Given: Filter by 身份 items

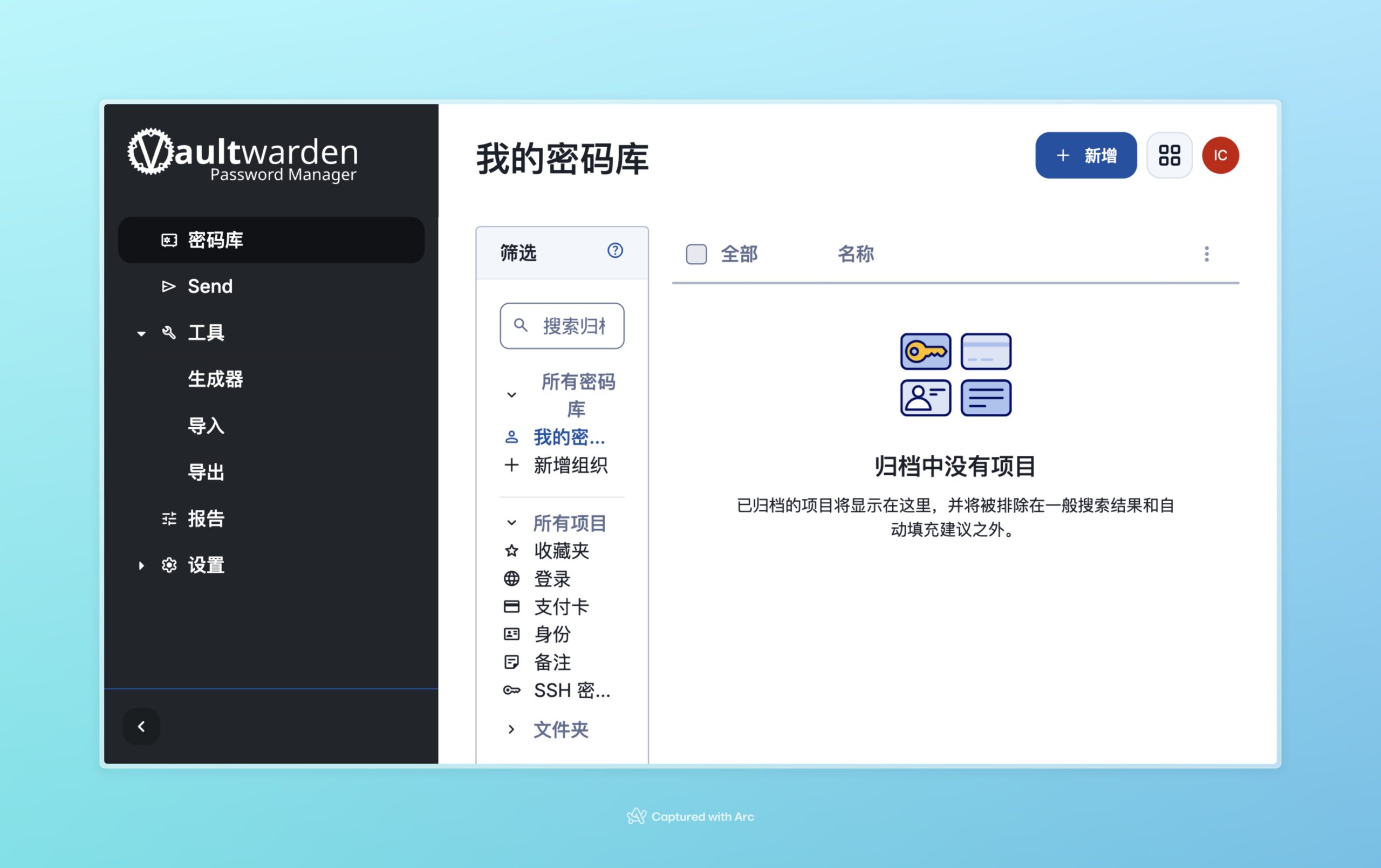Looking at the screenshot, I should [552, 634].
